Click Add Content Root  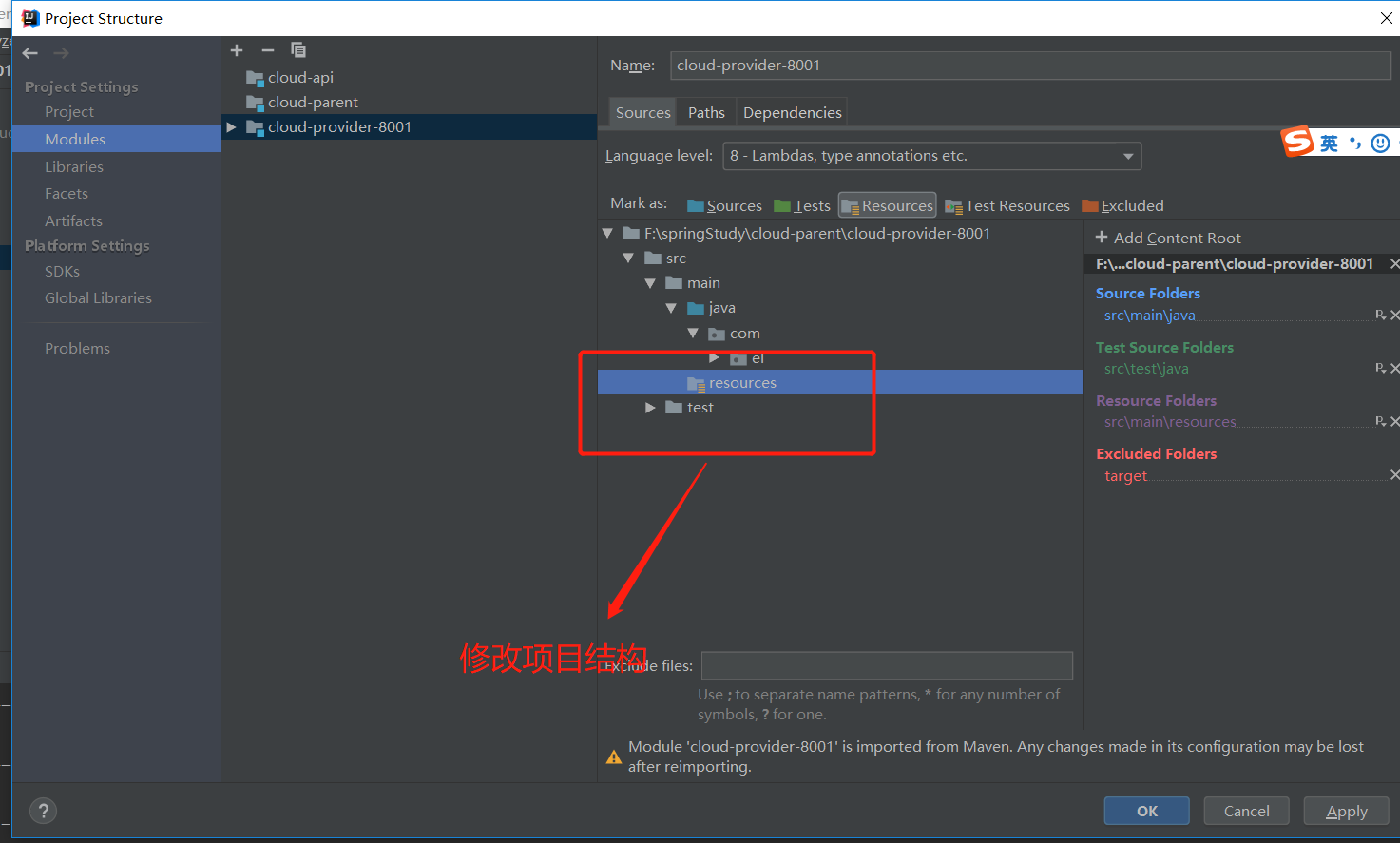click(x=1168, y=238)
